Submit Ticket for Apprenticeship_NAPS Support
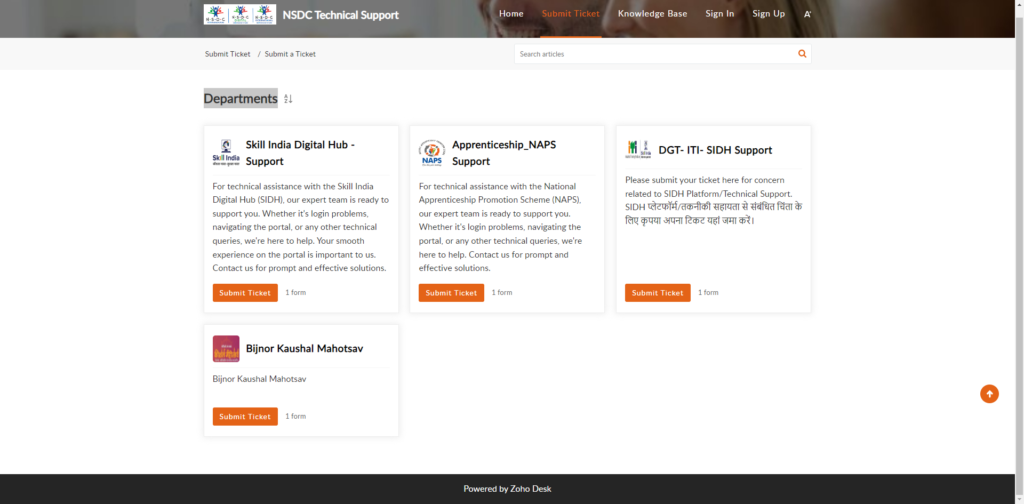 (x=451, y=292)
